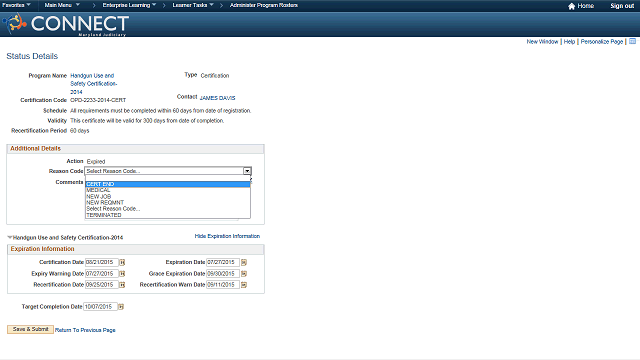
Task: Click Sign out
Action: coord(622,6)
